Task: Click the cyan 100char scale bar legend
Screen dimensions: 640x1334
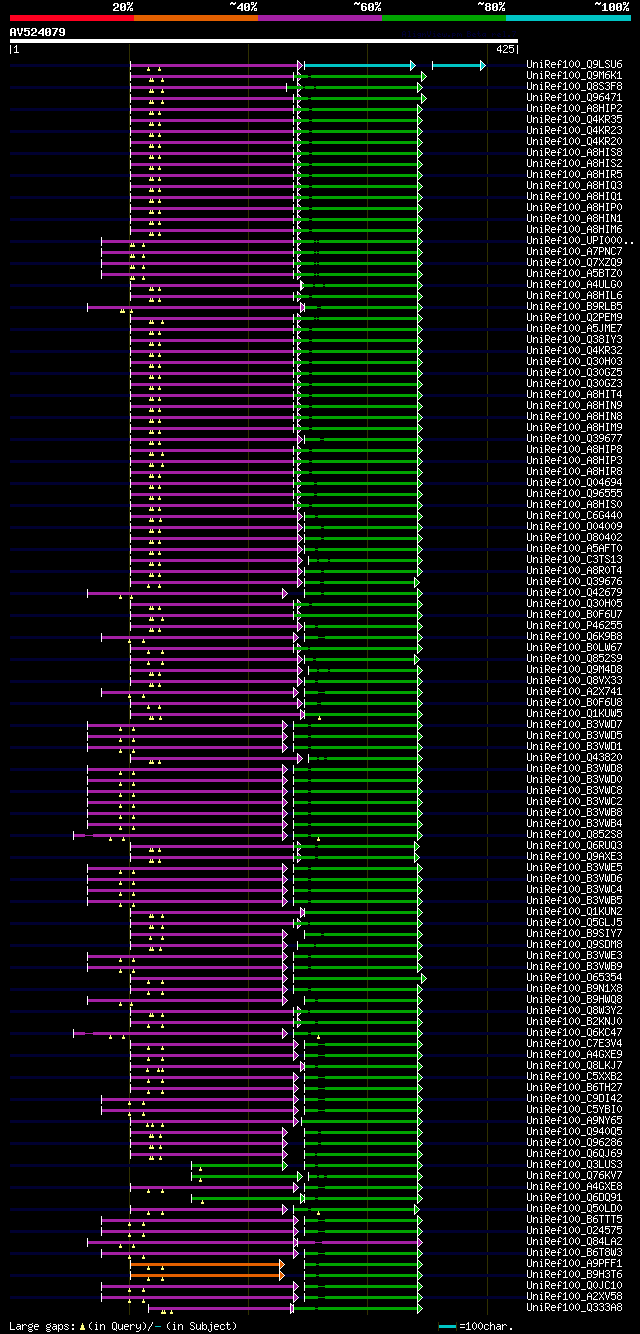Action: pos(447,1326)
